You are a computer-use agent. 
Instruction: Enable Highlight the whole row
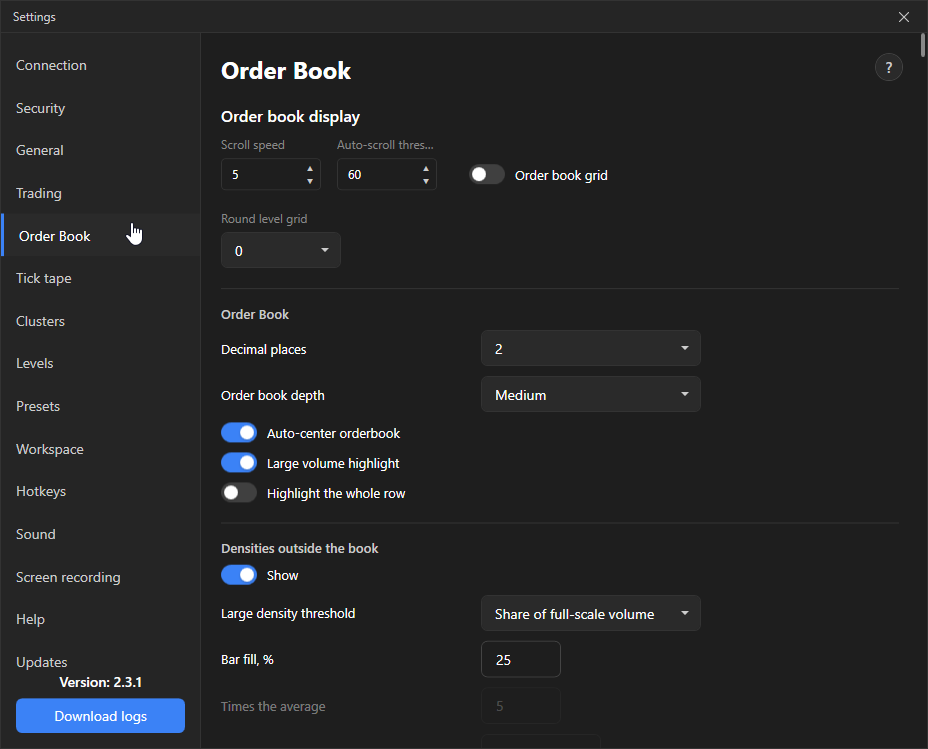pos(239,493)
